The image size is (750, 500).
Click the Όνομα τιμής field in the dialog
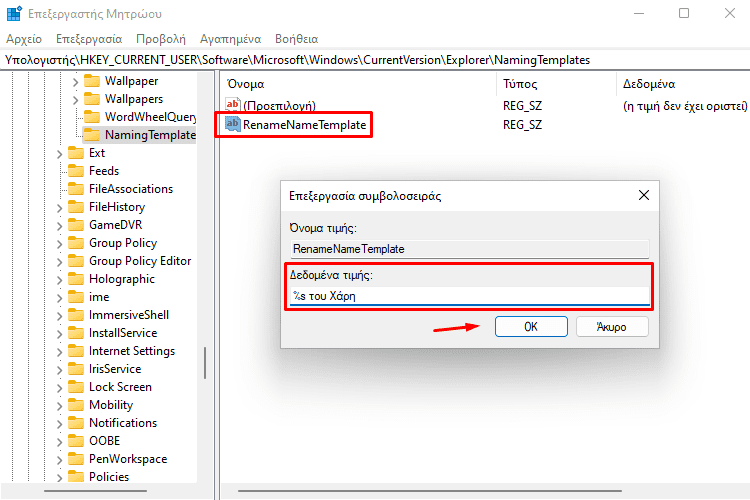tap(470, 249)
